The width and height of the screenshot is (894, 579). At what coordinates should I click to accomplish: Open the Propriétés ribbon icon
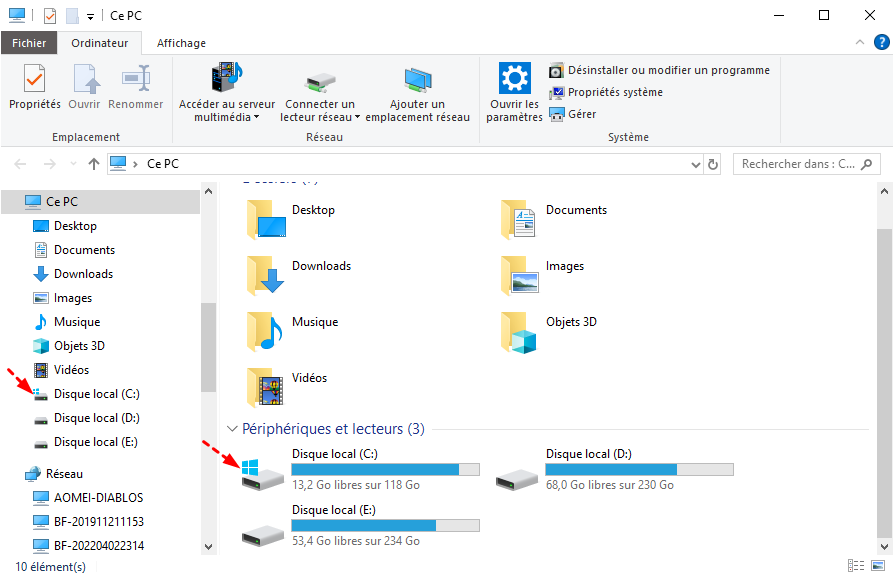point(34,79)
